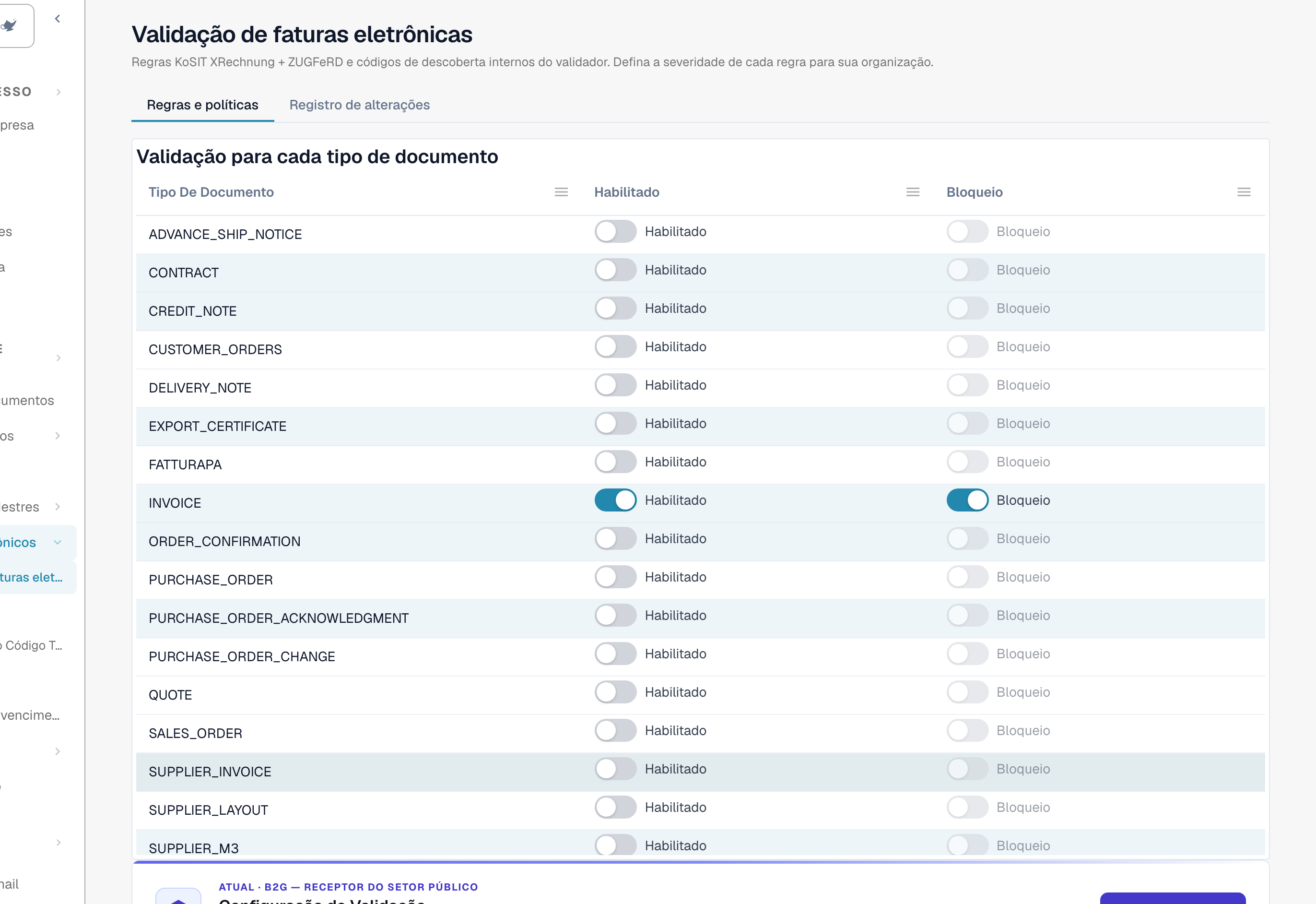Collapse the sidebar section ending in 'nicos'

[x=58, y=543]
